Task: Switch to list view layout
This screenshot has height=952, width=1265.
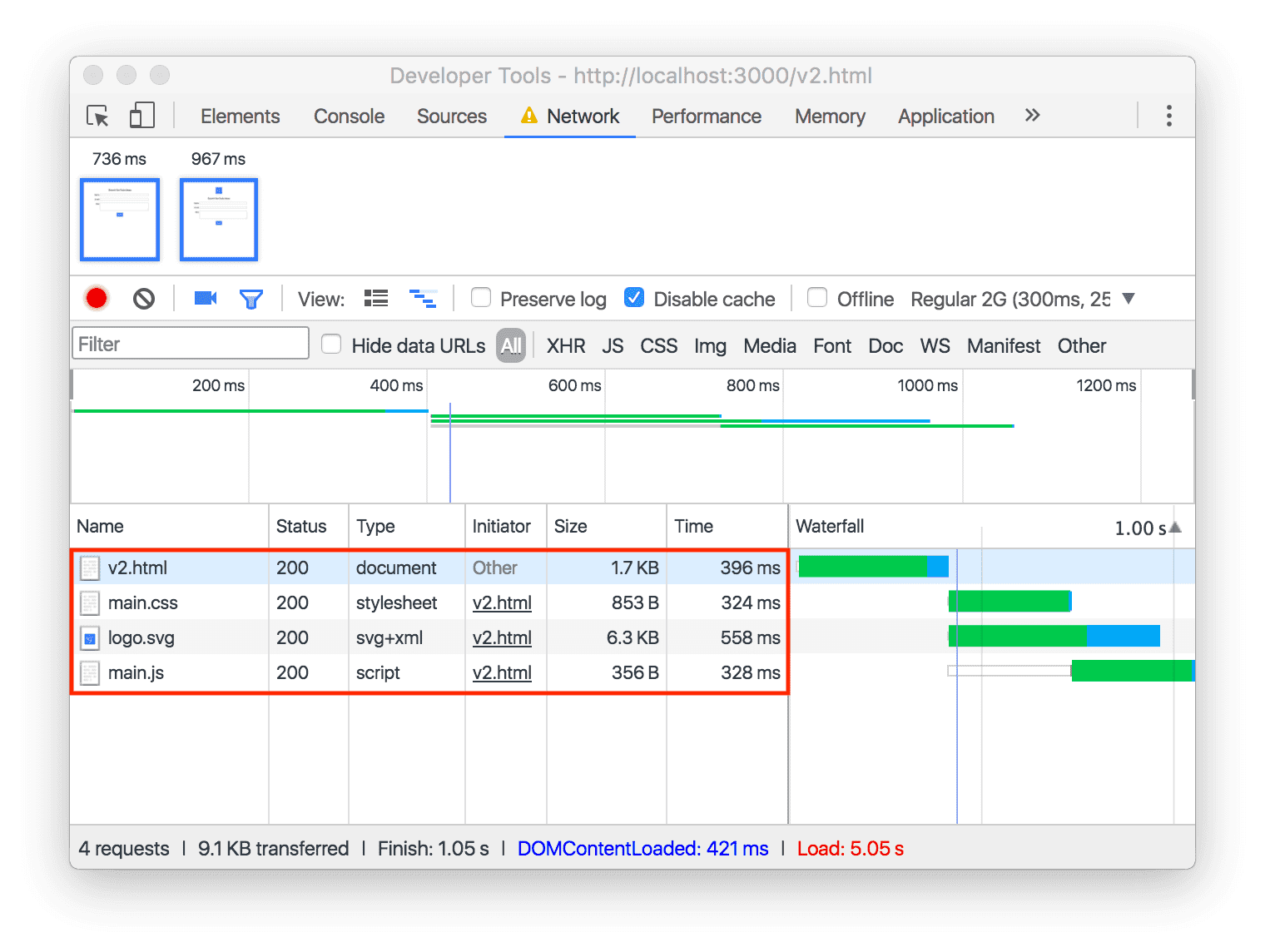Action: click(375, 298)
